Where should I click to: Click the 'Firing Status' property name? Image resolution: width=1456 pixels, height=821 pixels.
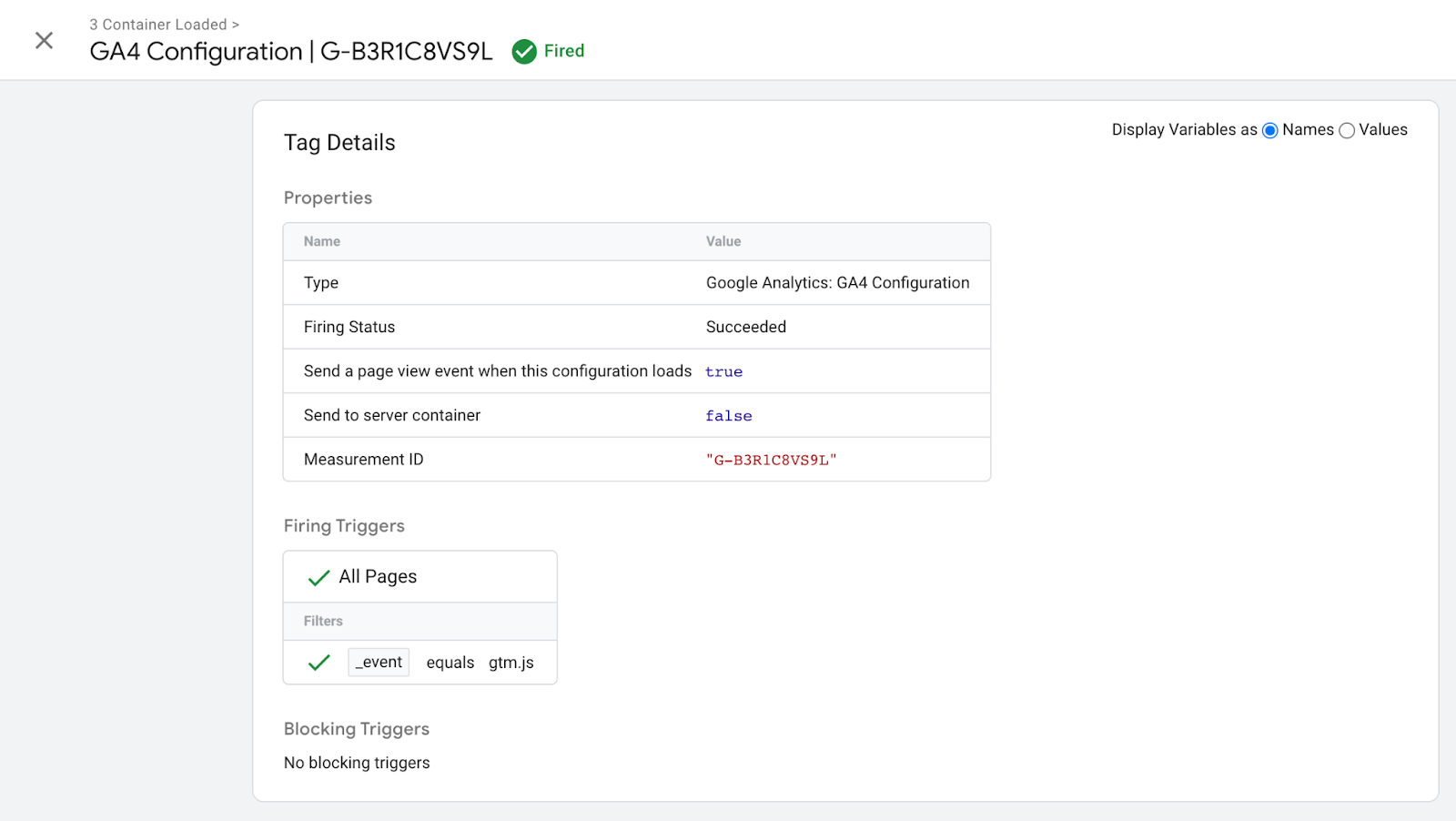pos(349,327)
